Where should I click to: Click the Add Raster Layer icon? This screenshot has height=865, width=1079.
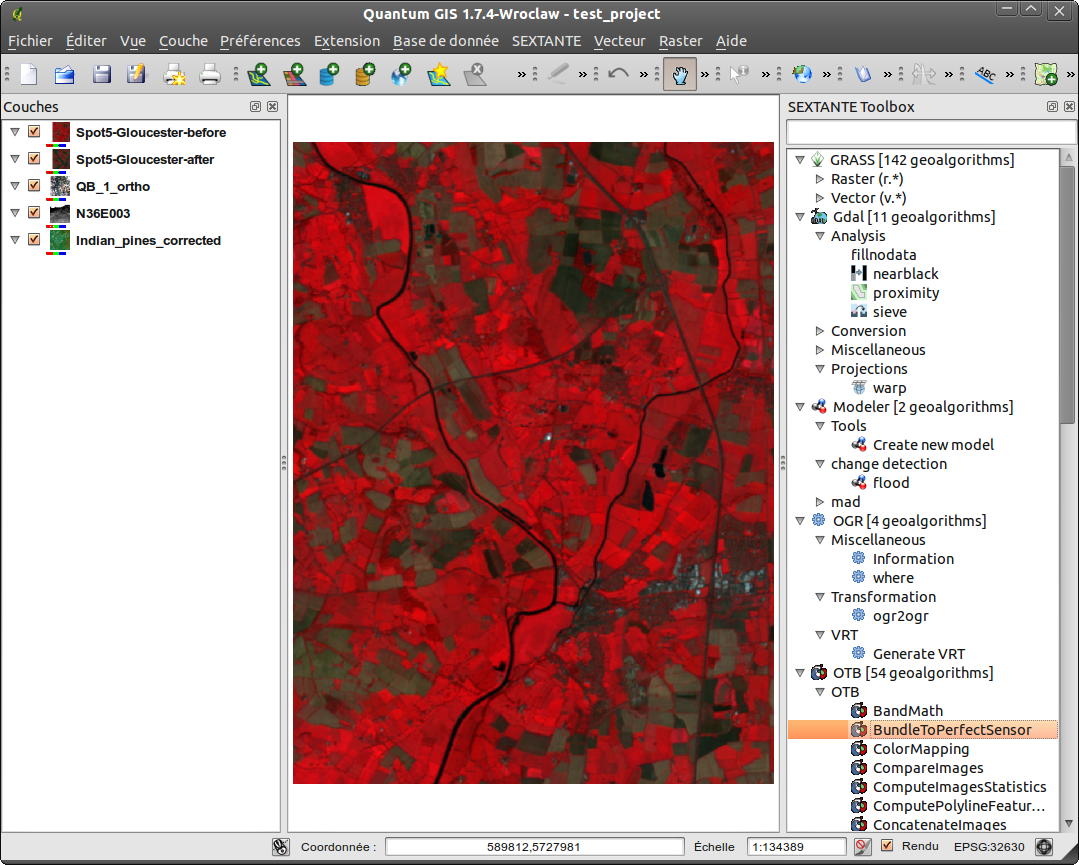tap(294, 74)
